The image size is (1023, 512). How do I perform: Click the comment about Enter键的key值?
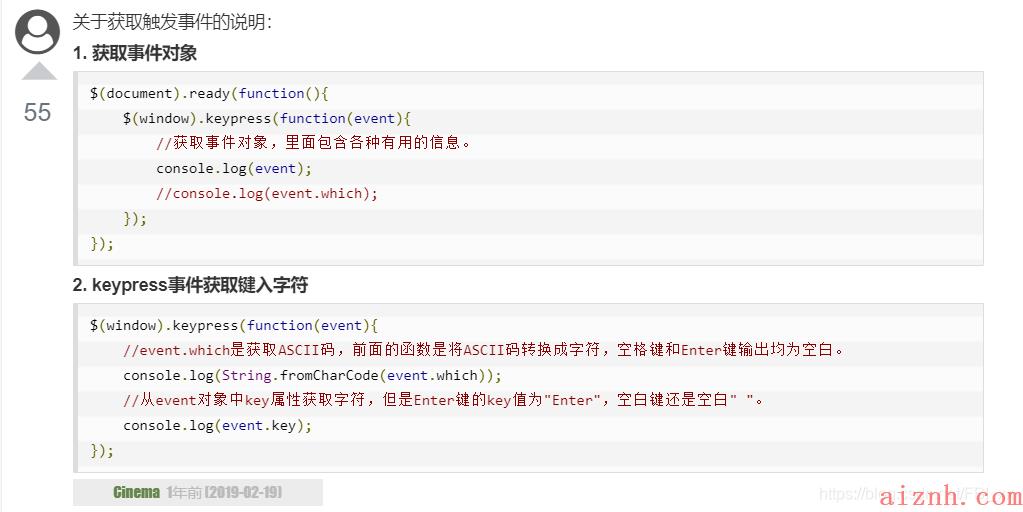443,400
